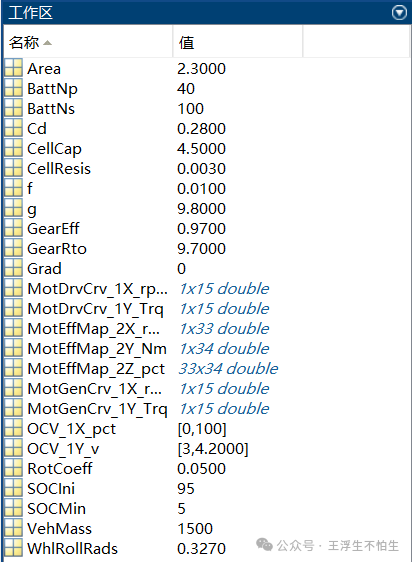412x562 pixels.
Task: Click the matrix icon beside MotGenCrv_1Y_Trq
Action: click(14, 409)
